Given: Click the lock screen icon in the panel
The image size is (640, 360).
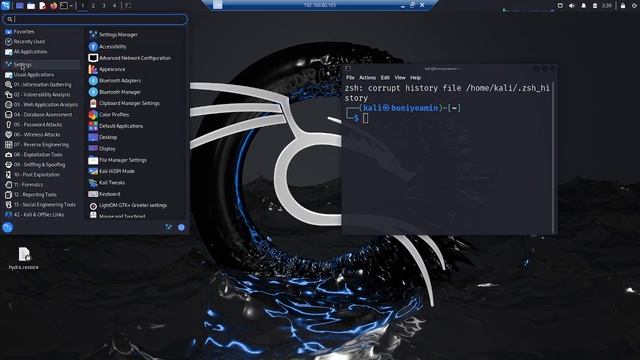Looking at the screenshot, I should [x=623, y=6].
